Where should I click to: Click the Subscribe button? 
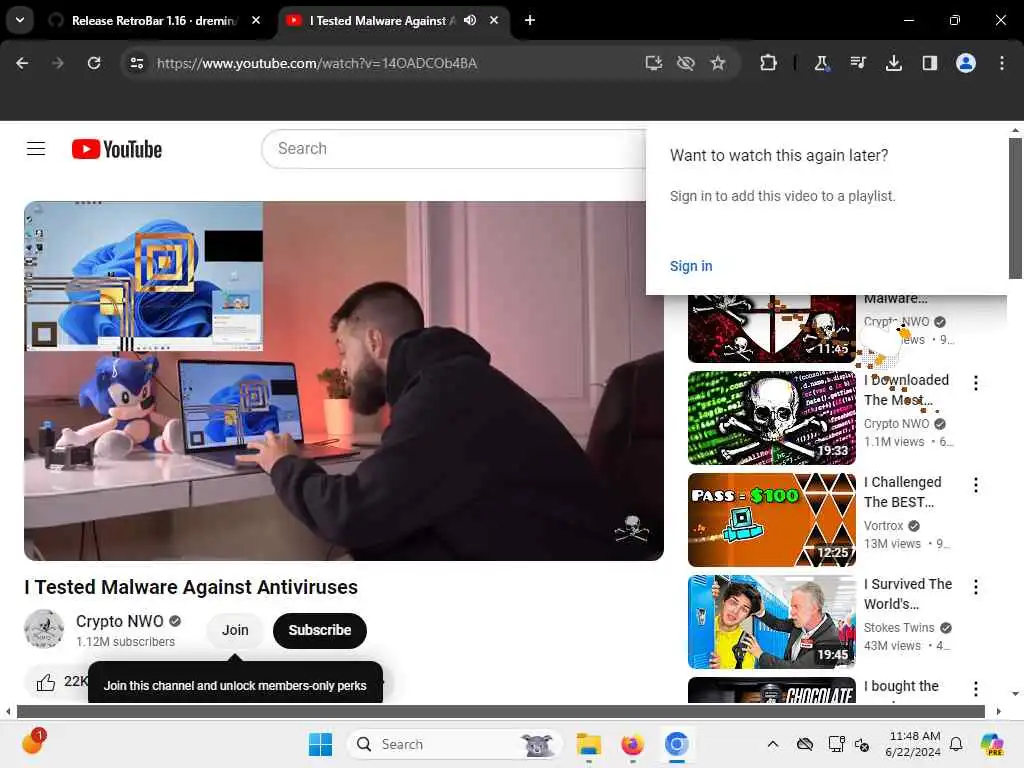click(320, 630)
